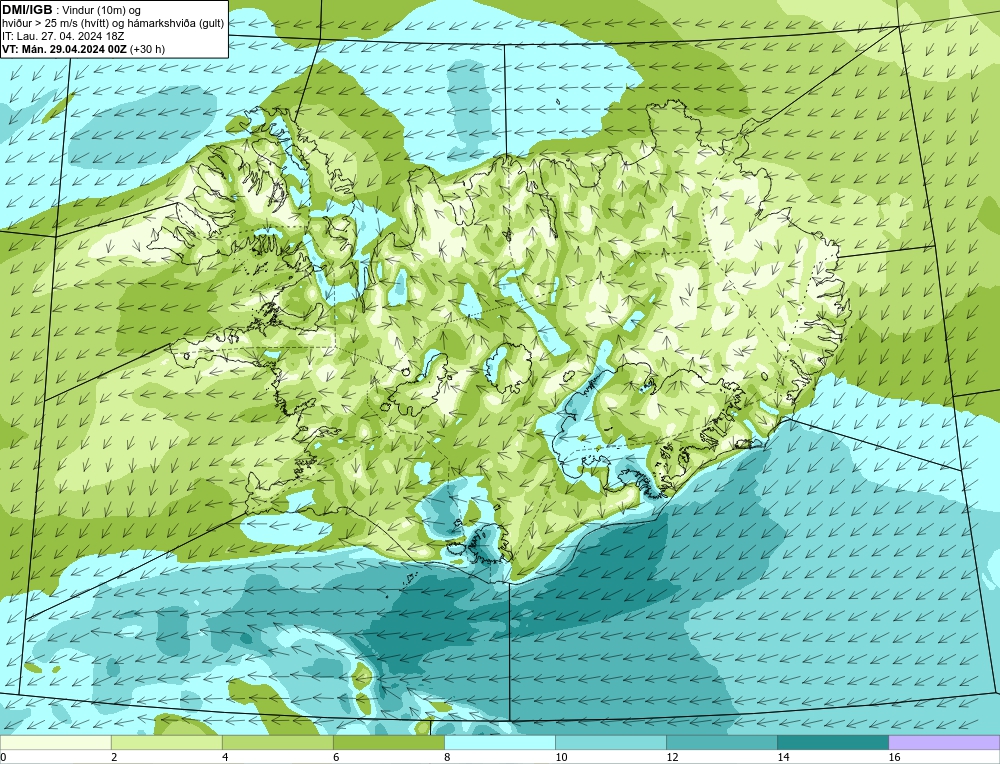Click the 4–6 m/s green swatch
The width and height of the screenshot is (1000, 764).
pos(277,742)
